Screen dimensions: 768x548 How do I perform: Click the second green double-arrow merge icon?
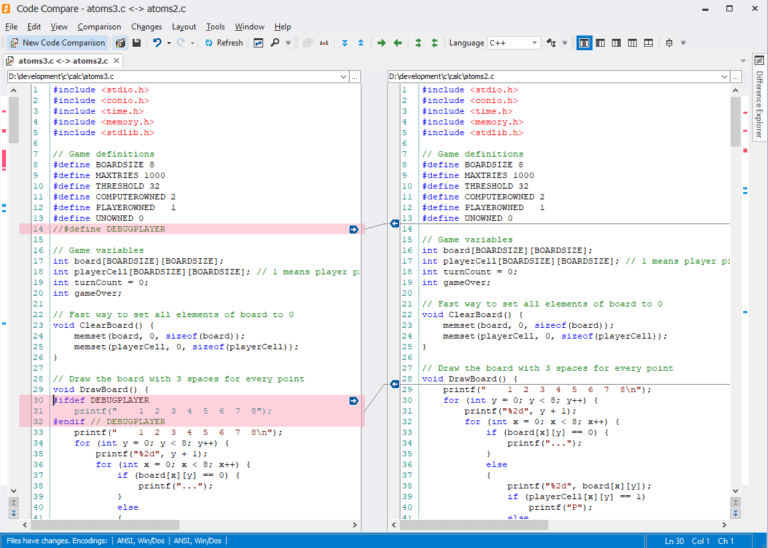(434, 43)
